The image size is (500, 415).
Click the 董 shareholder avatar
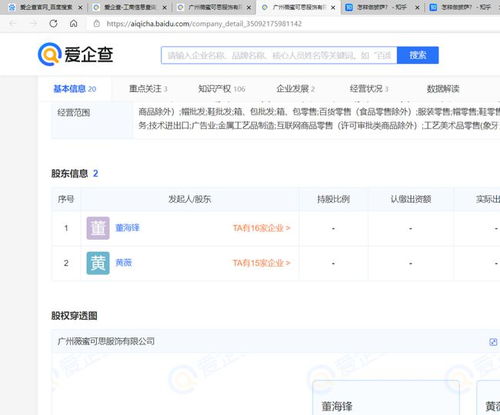coord(98,228)
